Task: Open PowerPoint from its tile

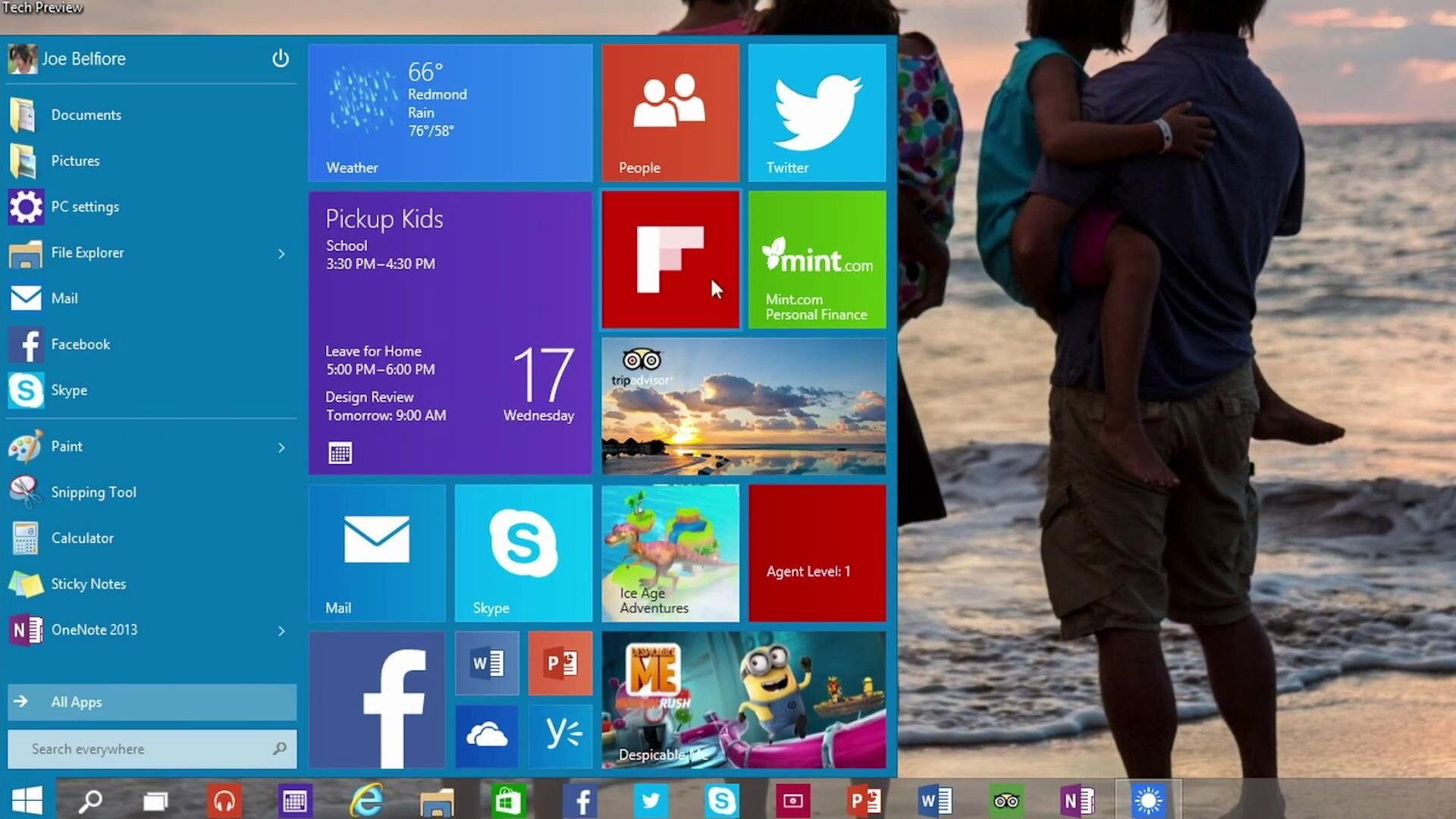Action: point(560,662)
